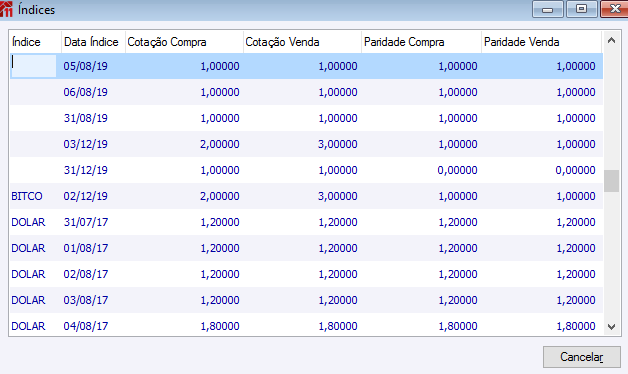Viewport: 628px width, 374px height.
Task: Click scroll up arrow of the grid
Action: [611, 40]
